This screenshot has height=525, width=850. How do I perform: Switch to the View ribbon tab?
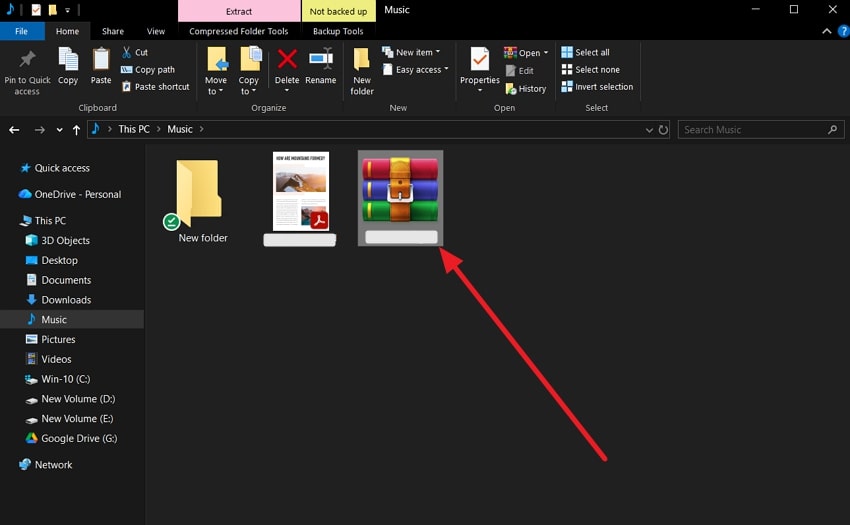pos(156,31)
